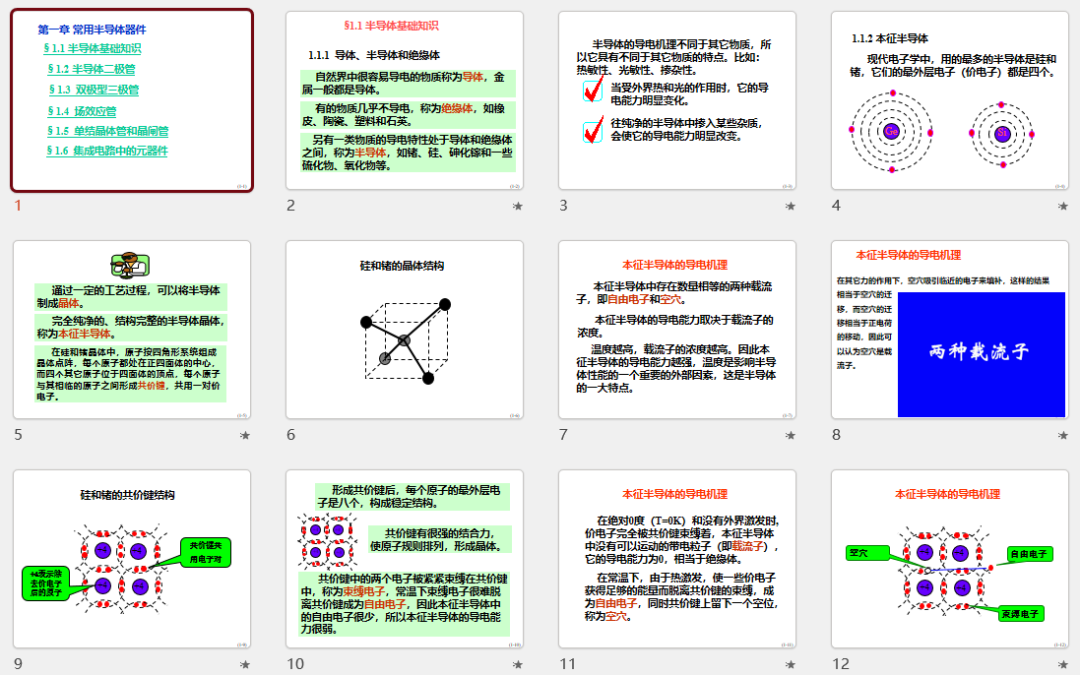This screenshot has height=675, width=1080.
Task: Click the animation star icon under slide 11
Action: (x=790, y=665)
